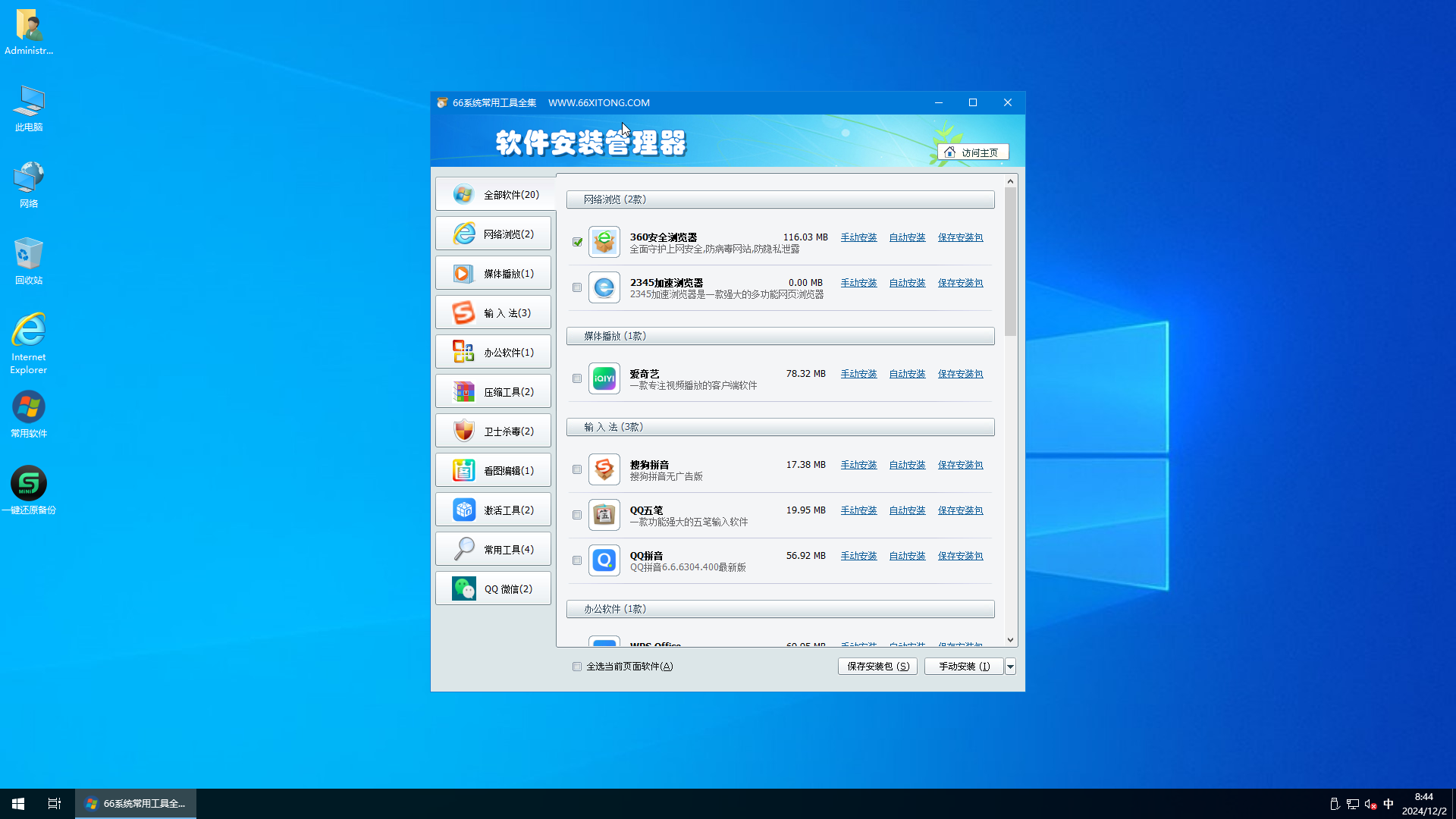This screenshot has width=1456, height=819.
Task: Collapse the 办公软件 (1款) section header
Action: point(780,609)
